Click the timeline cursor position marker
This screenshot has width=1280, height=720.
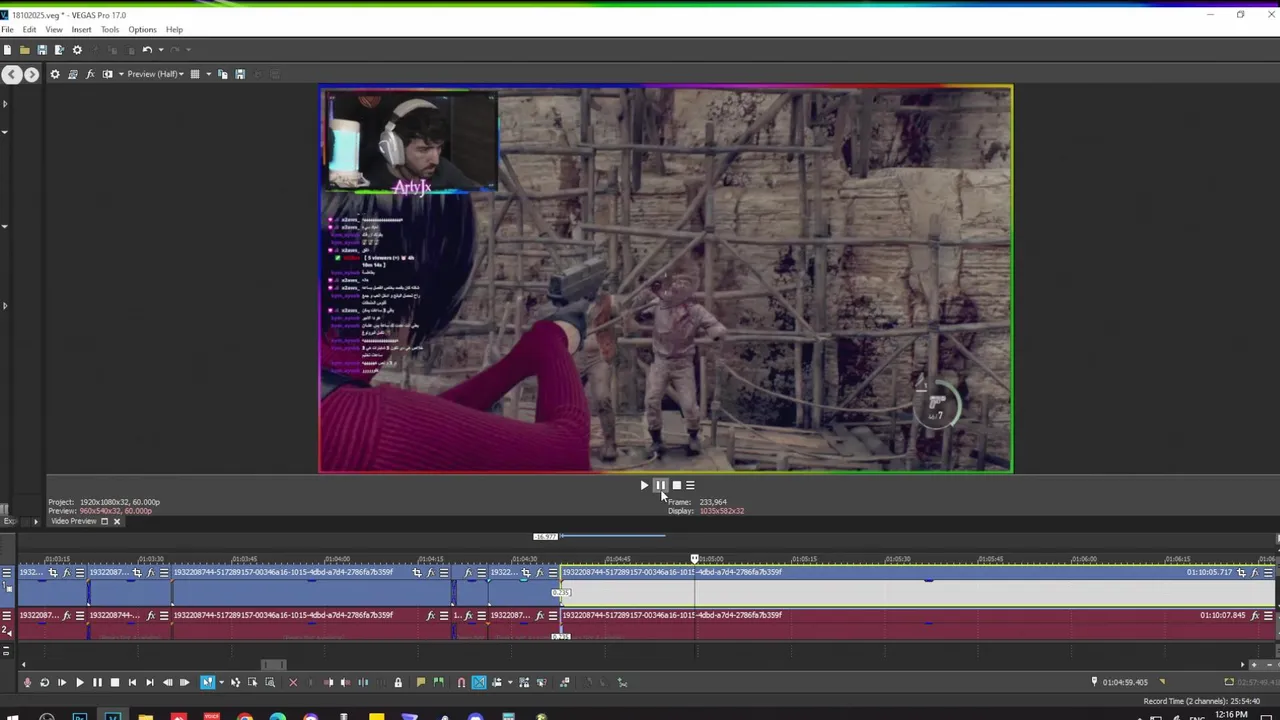pos(694,558)
